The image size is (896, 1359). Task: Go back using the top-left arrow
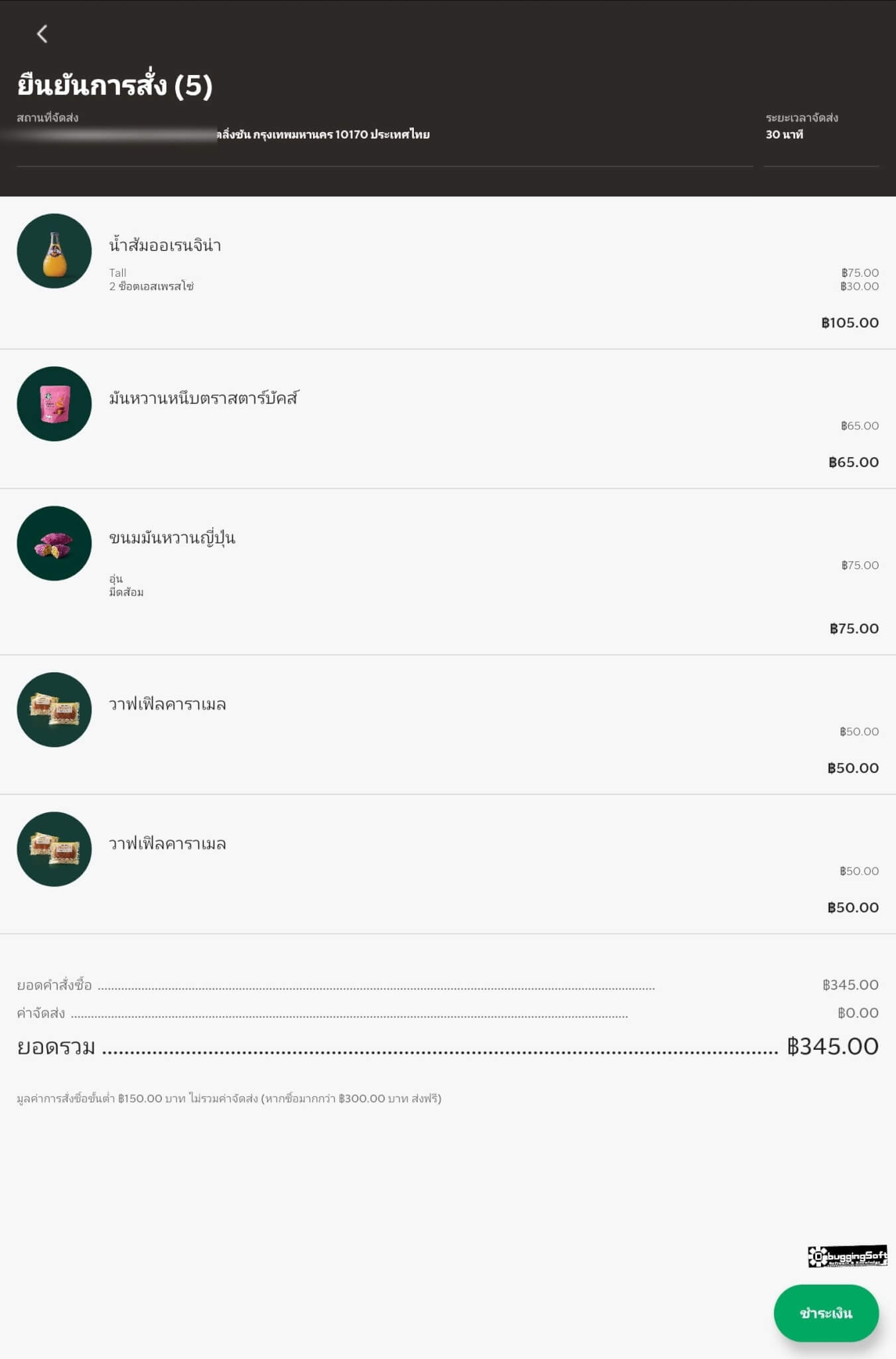click(x=42, y=34)
